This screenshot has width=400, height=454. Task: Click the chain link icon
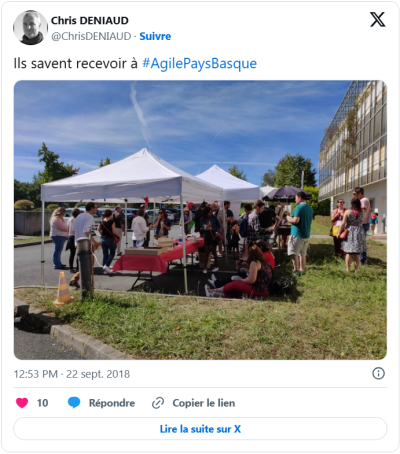(x=158, y=403)
